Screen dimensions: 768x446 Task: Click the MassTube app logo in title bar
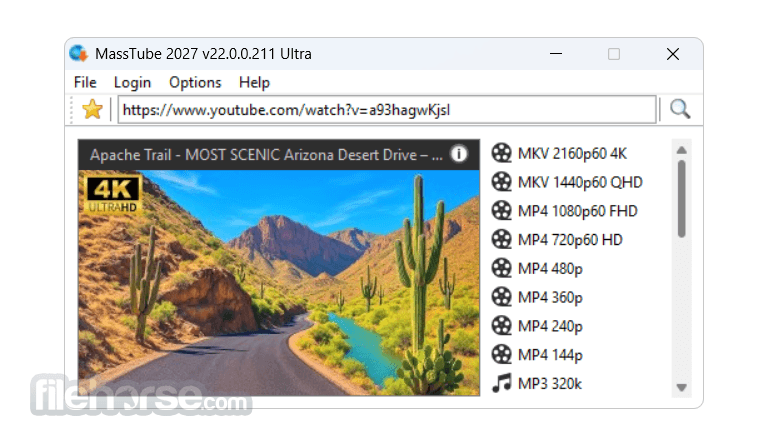click(x=78, y=53)
